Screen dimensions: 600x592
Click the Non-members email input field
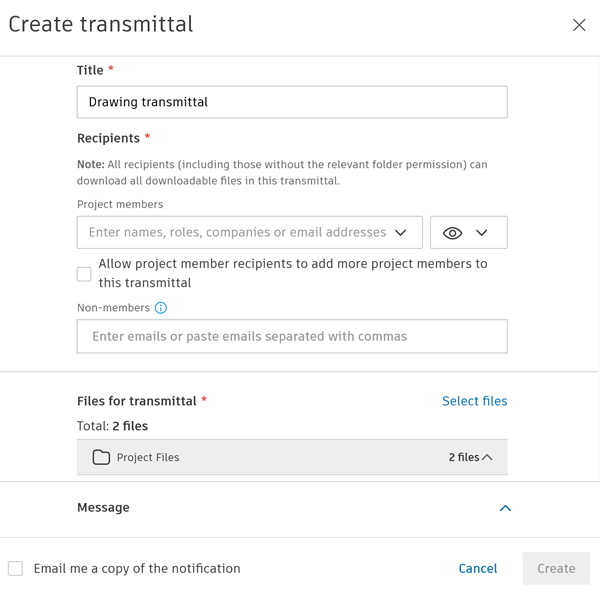pyautogui.click(x=291, y=337)
